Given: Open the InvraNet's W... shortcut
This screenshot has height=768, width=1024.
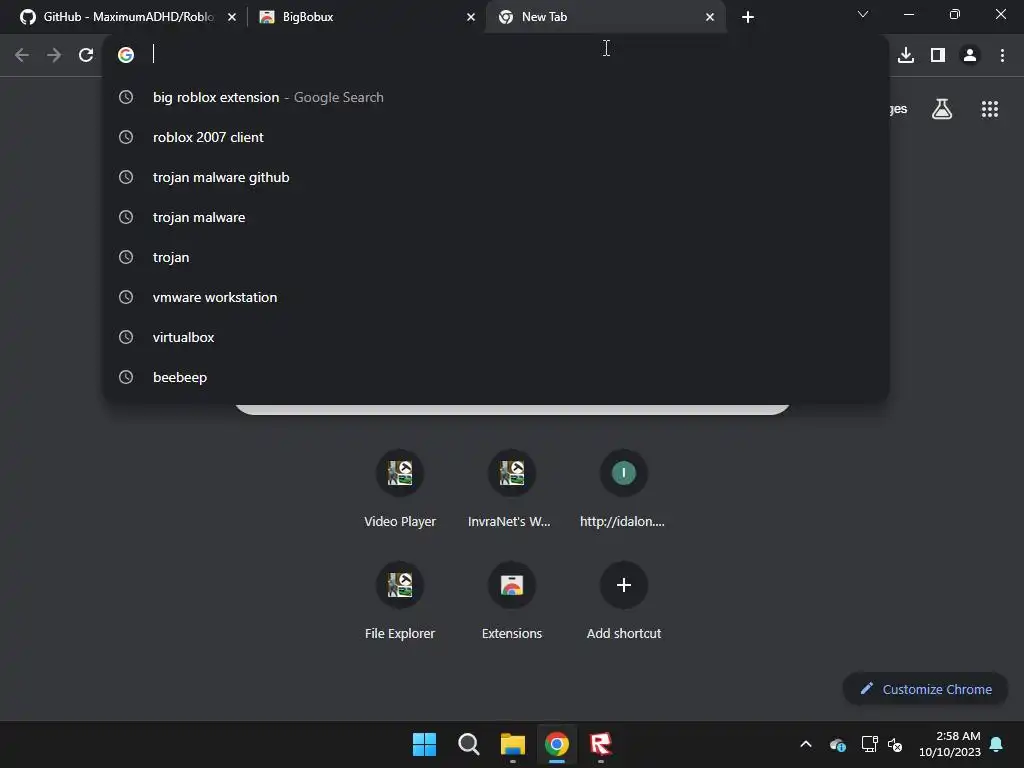Looking at the screenshot, I should 511,488.
